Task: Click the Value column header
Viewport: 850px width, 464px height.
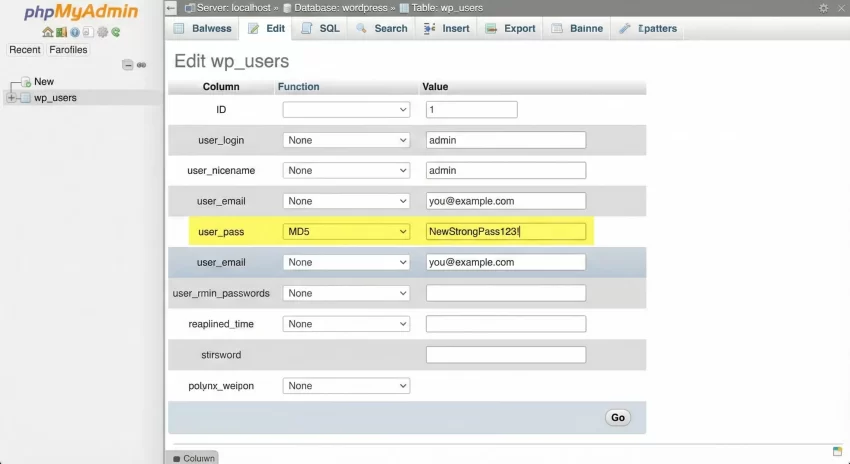Action: click(435, 87)
